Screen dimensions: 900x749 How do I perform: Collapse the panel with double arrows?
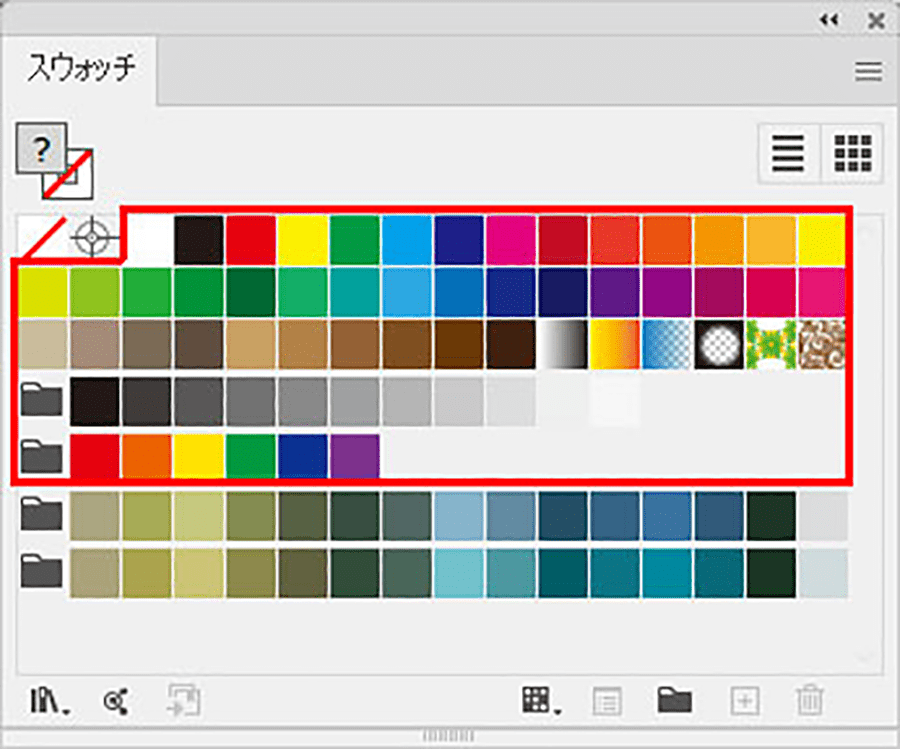pos(829,21)
